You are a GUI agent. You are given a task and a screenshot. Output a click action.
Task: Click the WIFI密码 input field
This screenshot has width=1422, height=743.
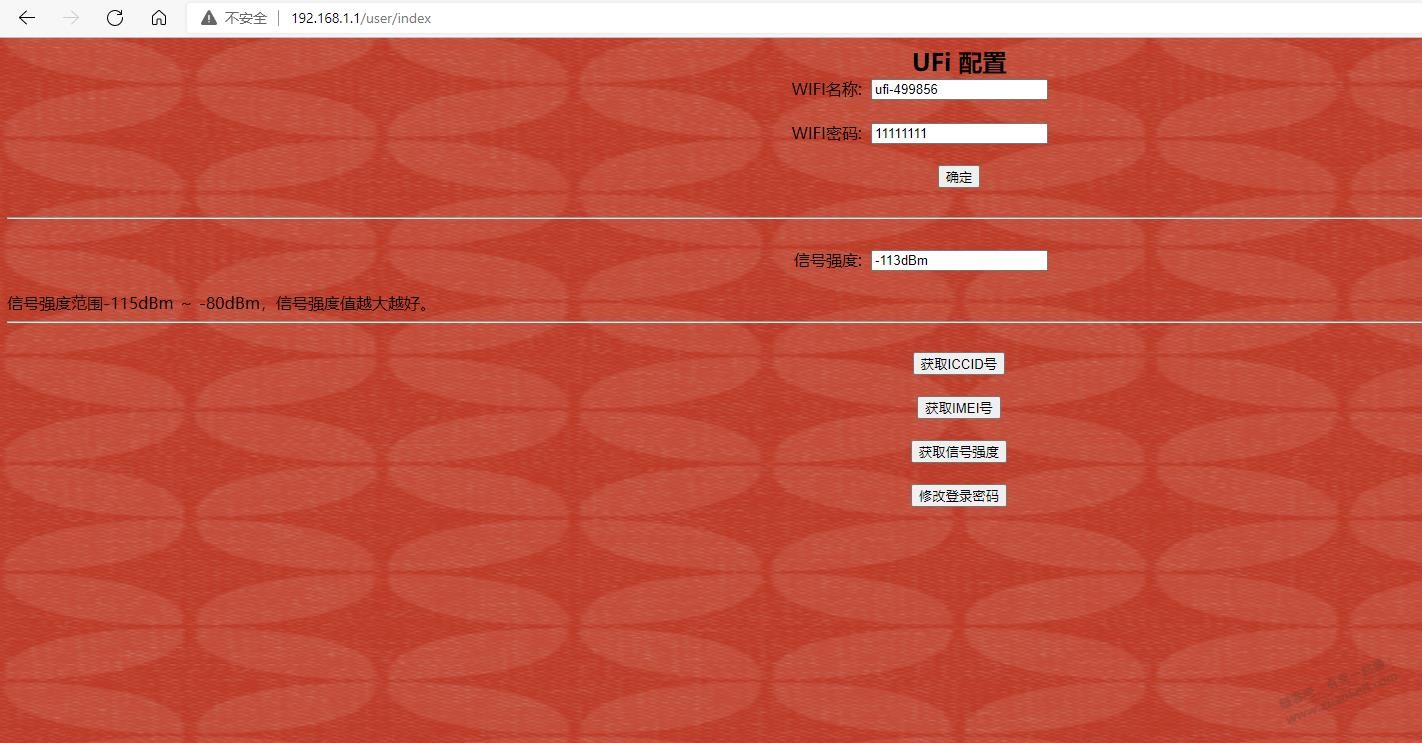[x=959, y=133]
